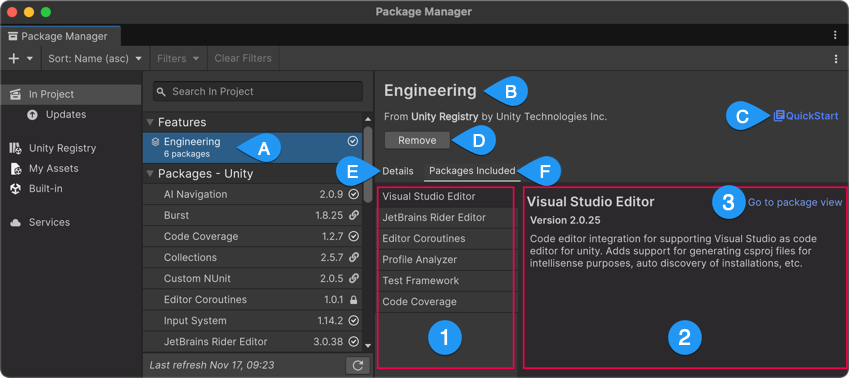Click the package list scroll down arrow

(x=368, y=345)
